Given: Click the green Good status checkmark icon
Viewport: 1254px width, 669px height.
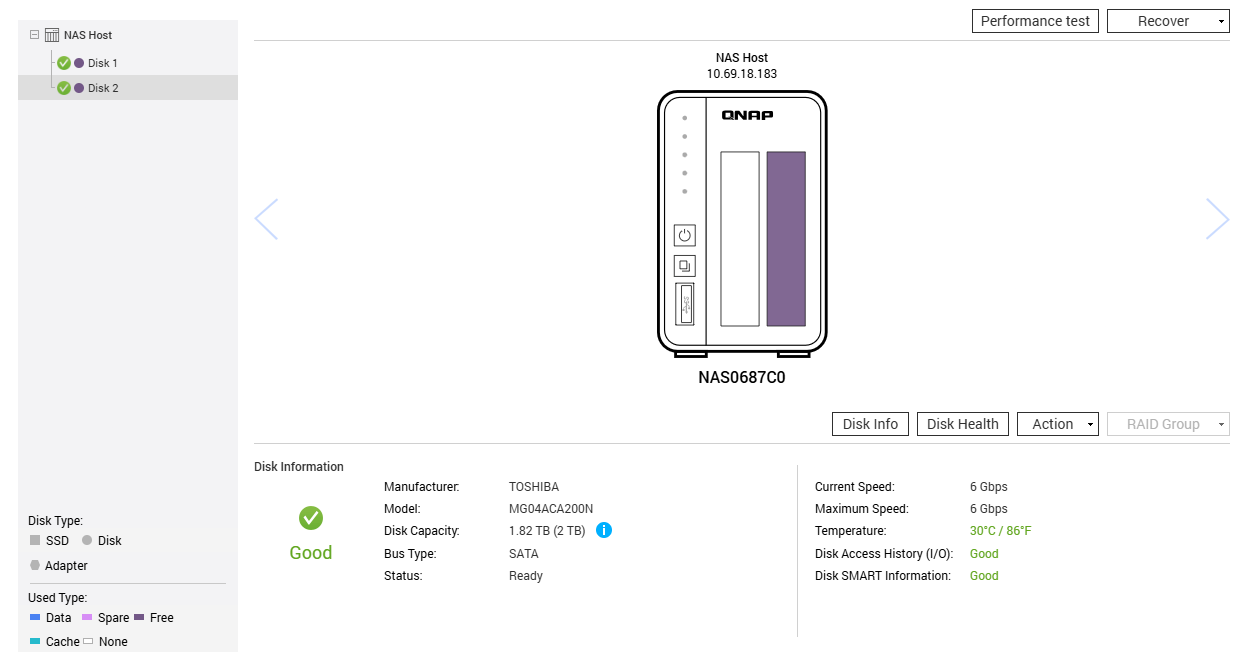Looking at the screenshot, I should pyautogui.click(x=311, y=518).
